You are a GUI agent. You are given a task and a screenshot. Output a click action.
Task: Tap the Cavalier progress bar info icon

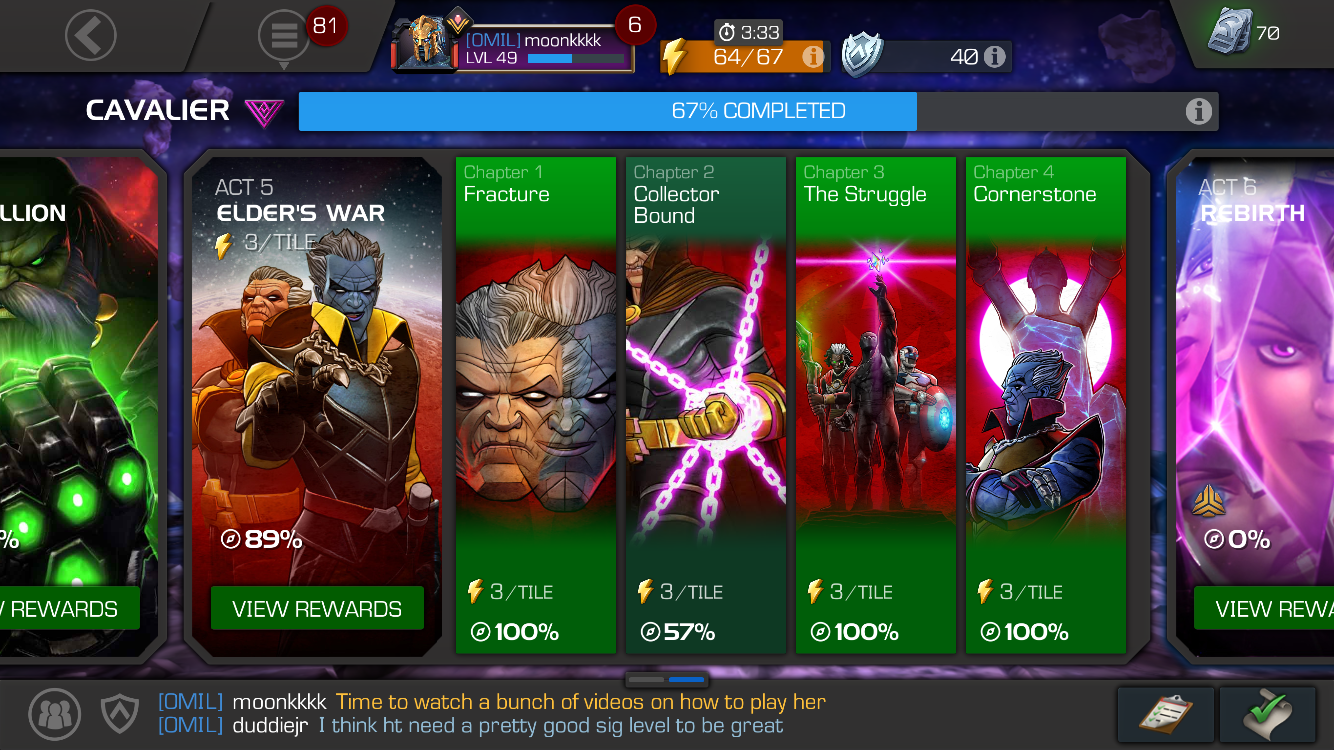point(1198,111)
